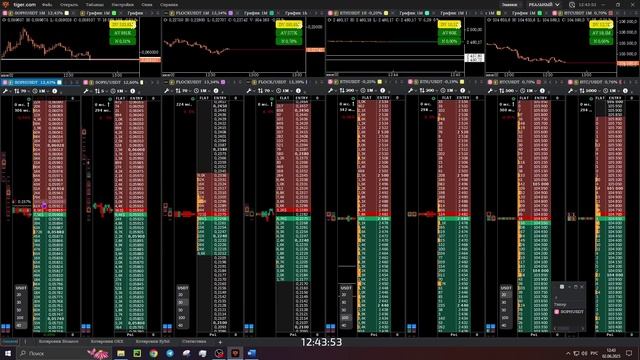Open the Таблицы menu
This screenshot has width=640, height=360.
[95, 5]
